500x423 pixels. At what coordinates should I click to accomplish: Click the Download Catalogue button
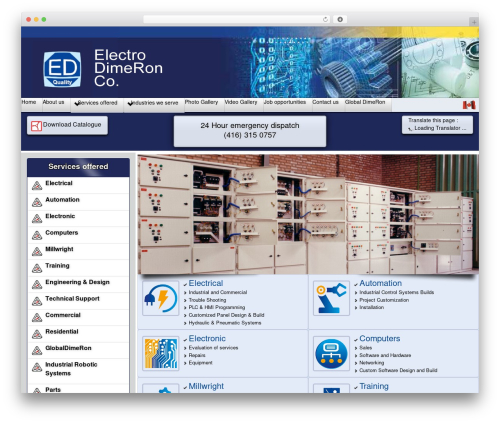[x=67, y=125]
